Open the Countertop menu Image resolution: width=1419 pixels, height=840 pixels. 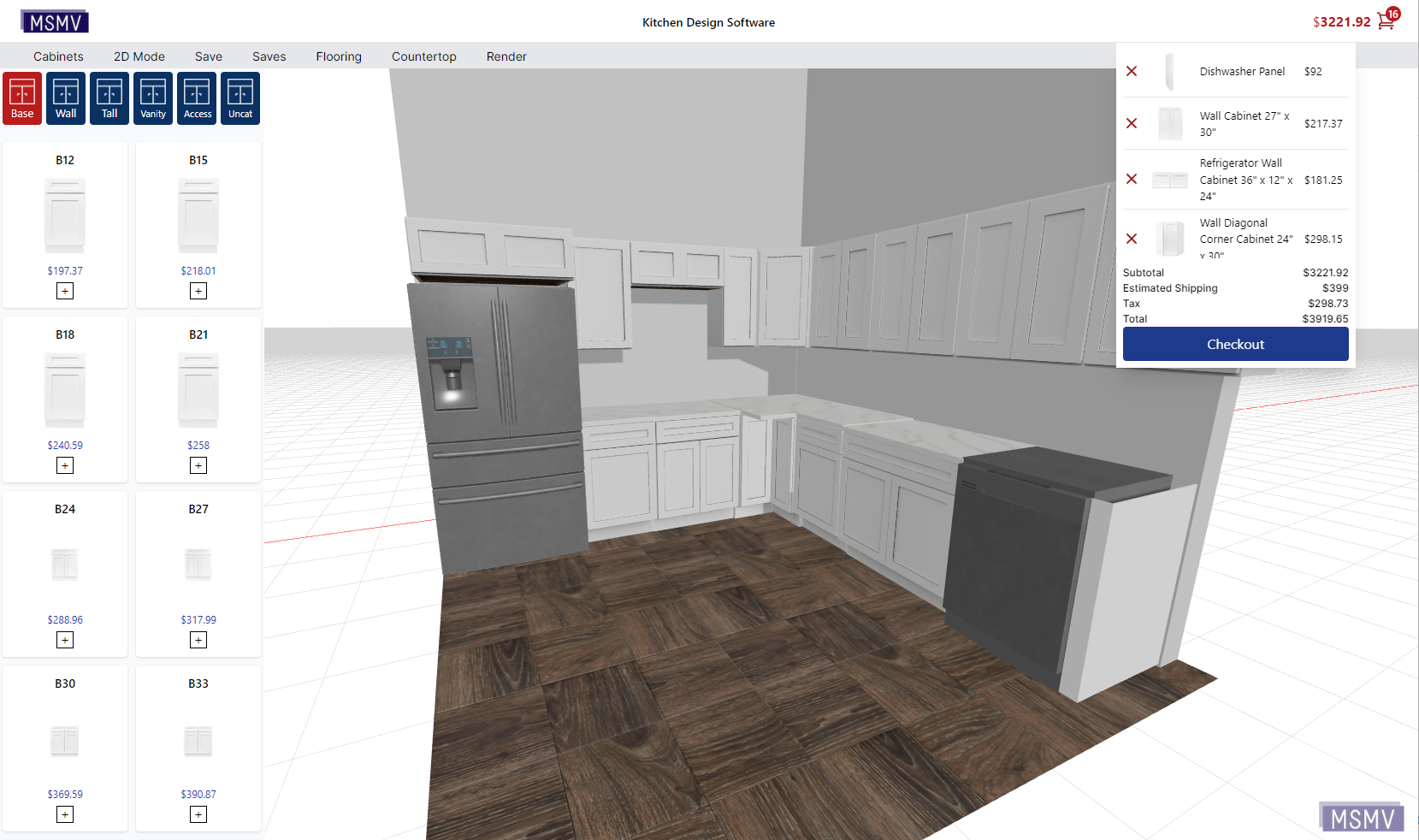point(423,56)
